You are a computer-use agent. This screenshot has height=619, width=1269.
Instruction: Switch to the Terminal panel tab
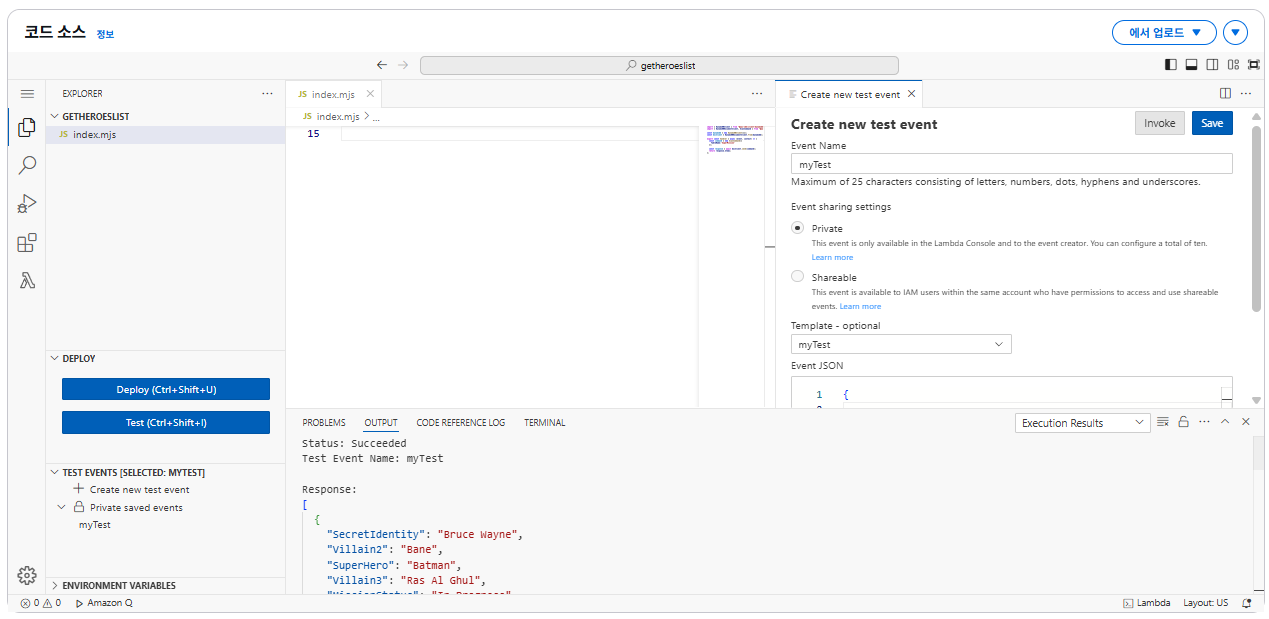(544, 423)
